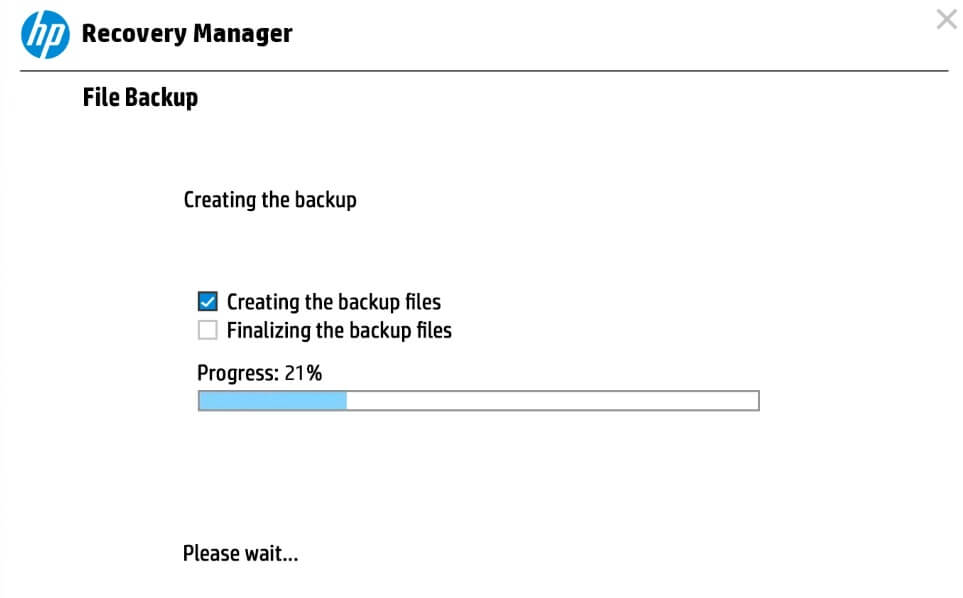Click the word "Manager" in the title
This screenshot has height=598, width=963.
243,34
